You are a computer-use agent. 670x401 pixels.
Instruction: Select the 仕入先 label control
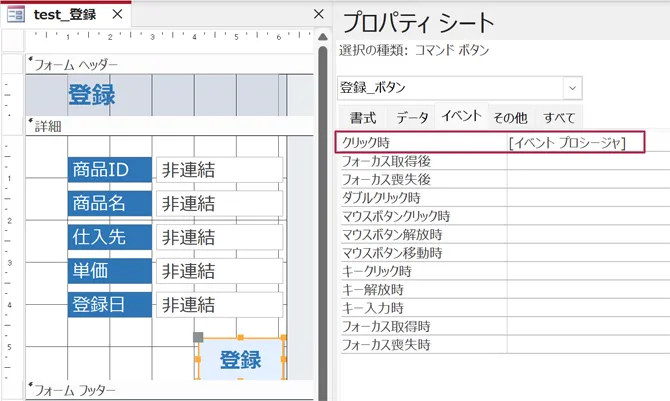(x=109, y=237)
